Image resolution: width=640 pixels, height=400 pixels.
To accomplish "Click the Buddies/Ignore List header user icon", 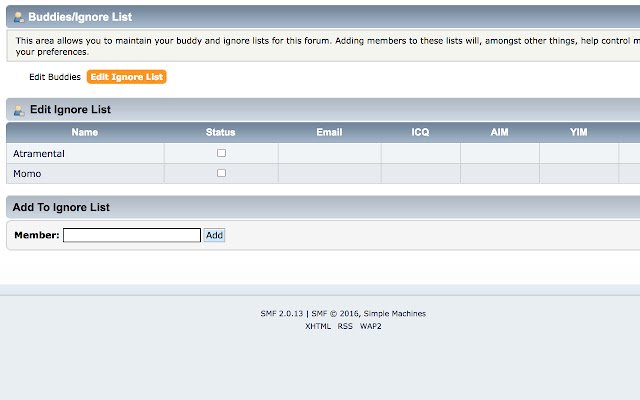I will [x=19, y=17].
